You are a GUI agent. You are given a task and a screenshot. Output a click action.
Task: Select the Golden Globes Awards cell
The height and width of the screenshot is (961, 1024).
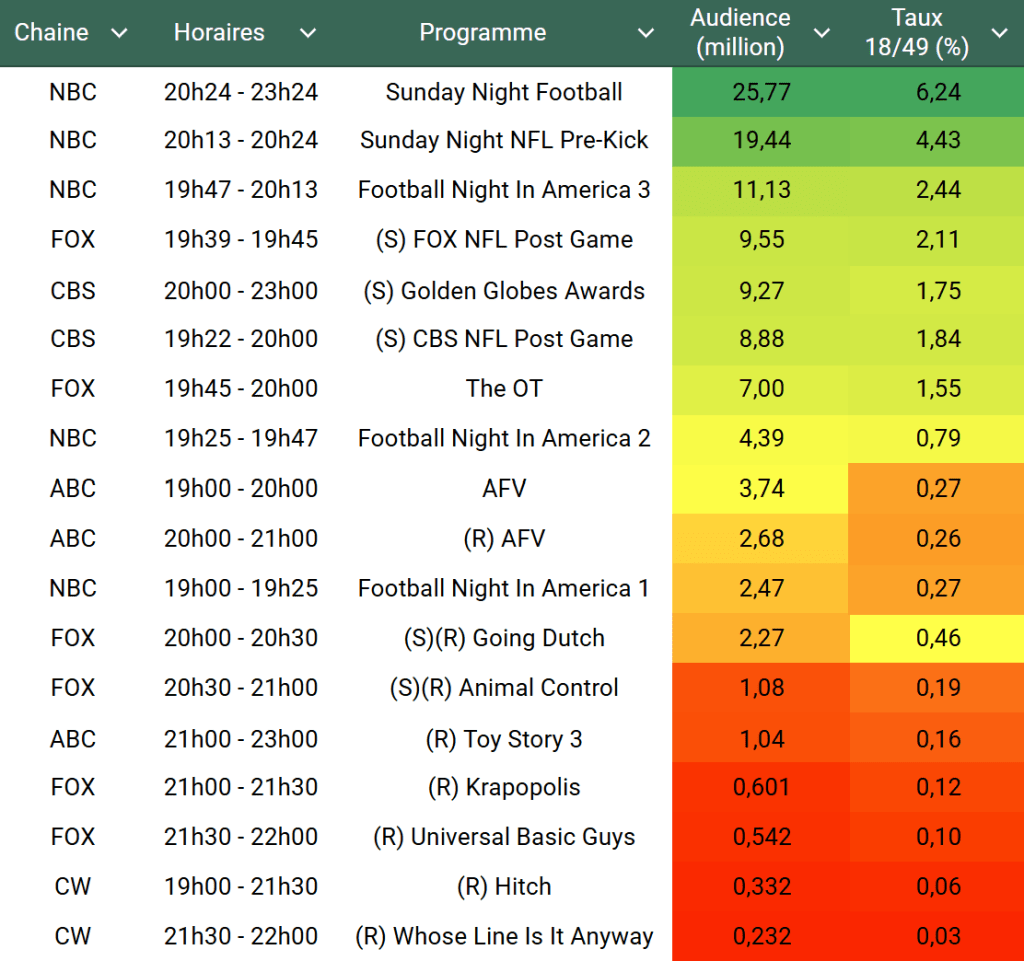pyautogui.click(x=504, y=291)
